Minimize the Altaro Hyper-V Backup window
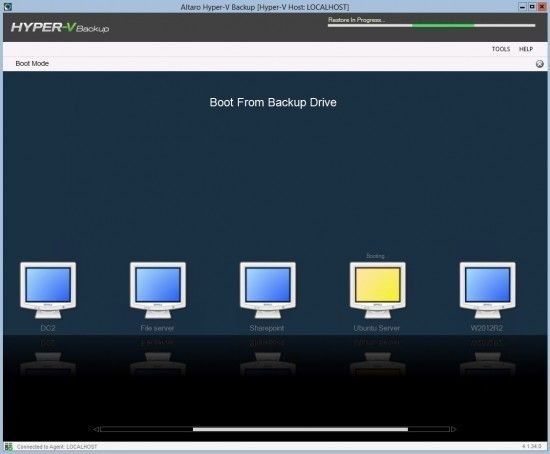 tap(523, 7)
